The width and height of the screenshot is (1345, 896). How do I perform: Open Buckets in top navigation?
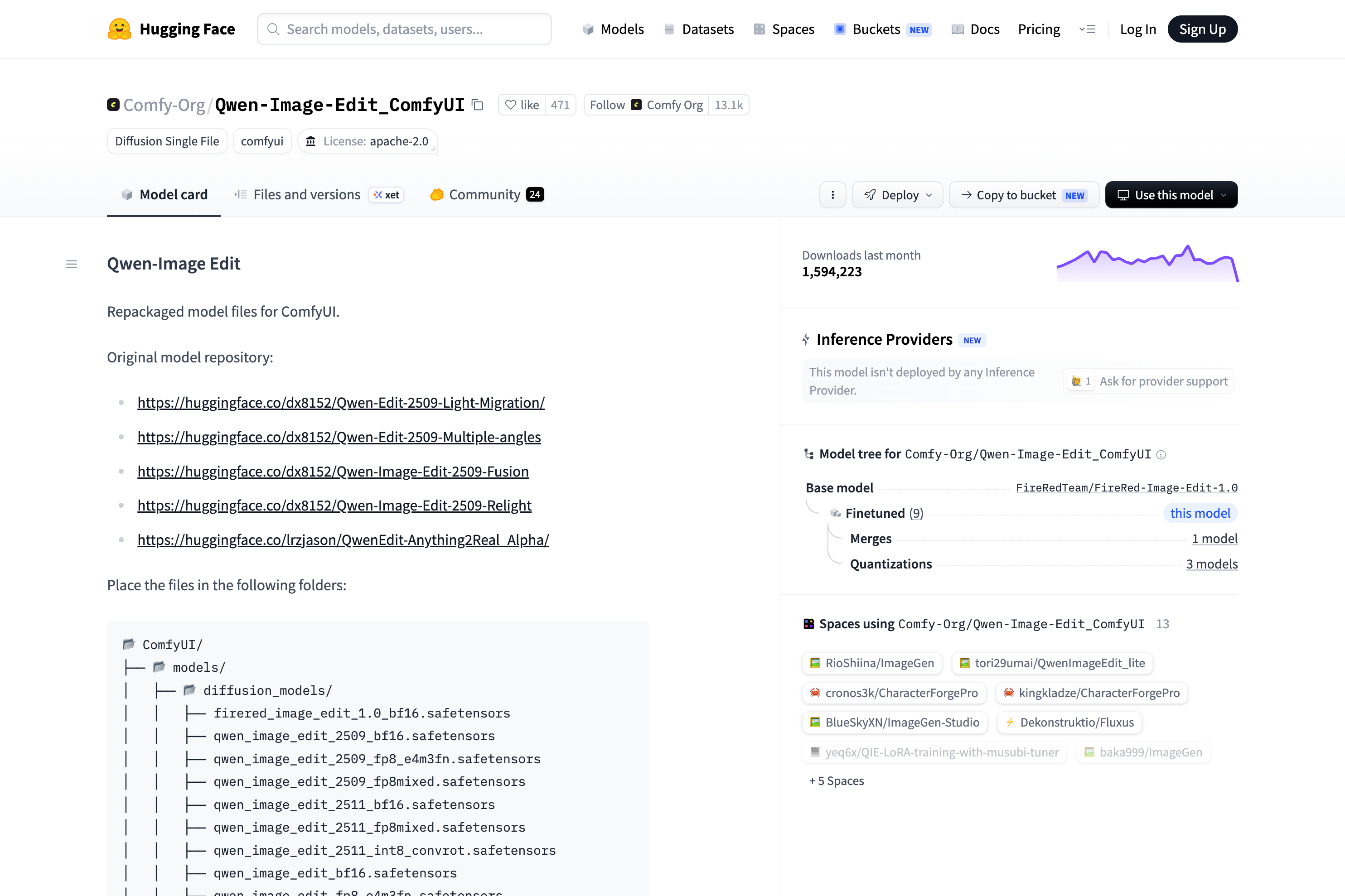pyautogui.click(x=883, y=29)
